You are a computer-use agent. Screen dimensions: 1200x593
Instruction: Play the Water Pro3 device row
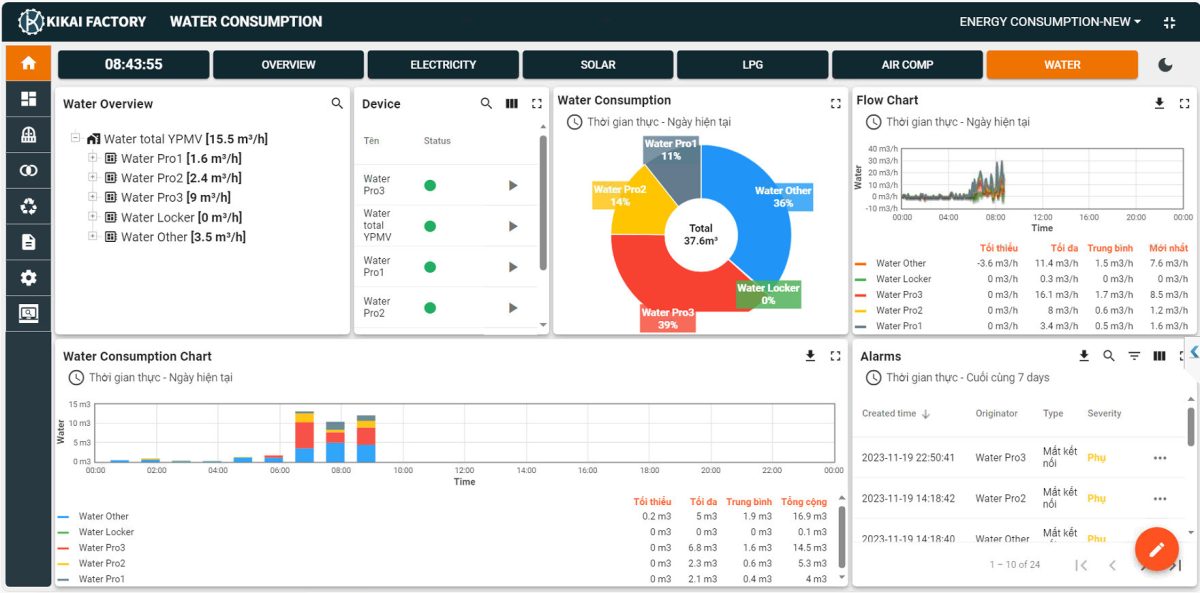click(513, 185)
